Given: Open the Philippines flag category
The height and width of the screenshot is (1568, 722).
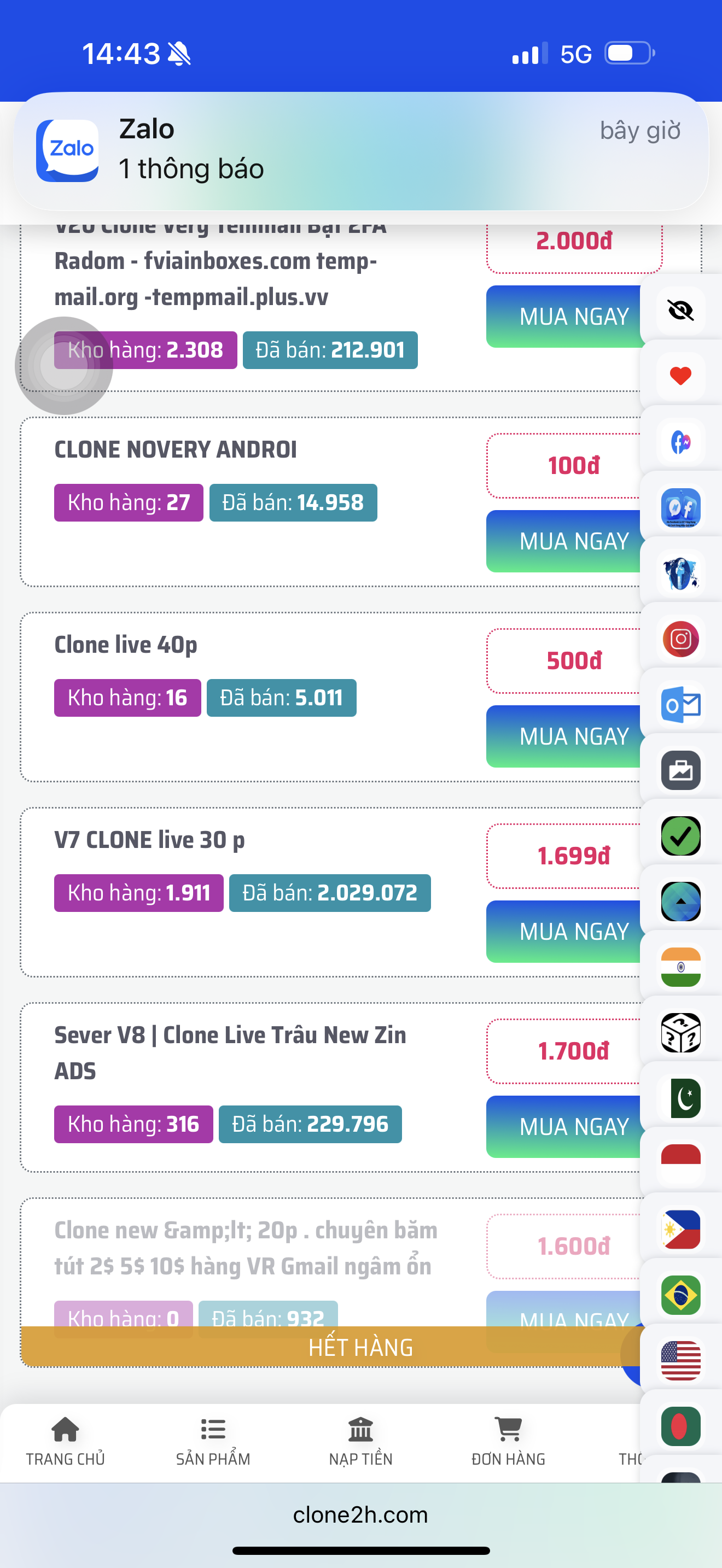Looking at the screenshot, I should (680, 1230).
